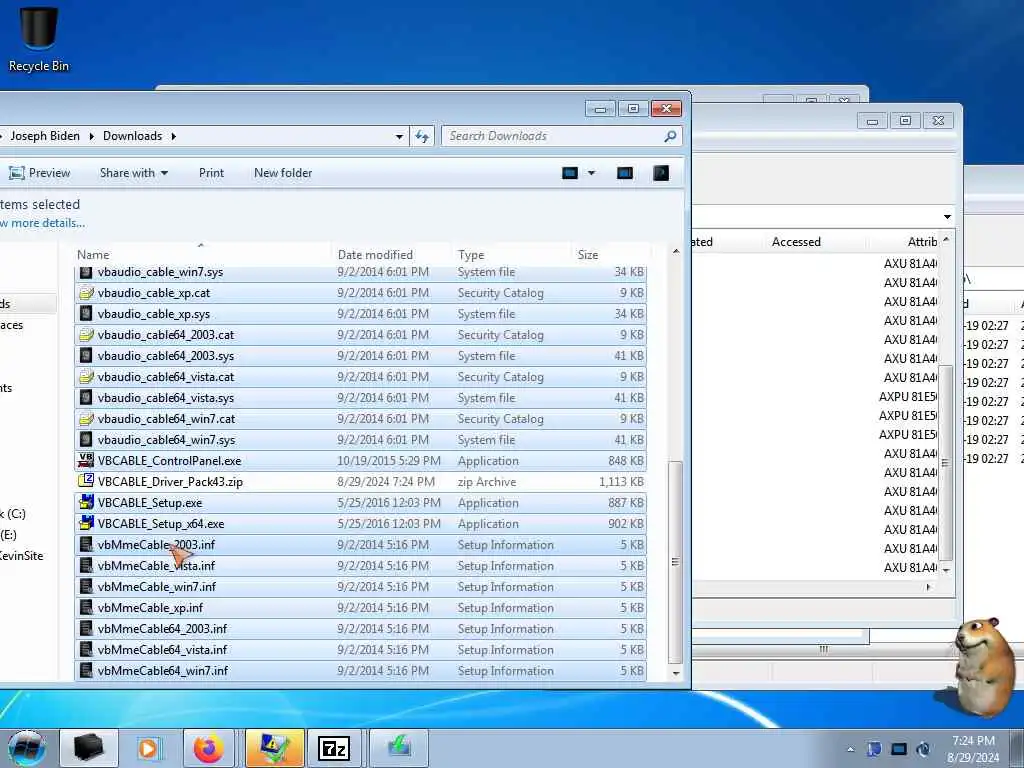This screenshot has width=1024, height=768.
Task: Select the vbaudio_cable64_vista.sys file
Action: click(x=361, y=398)
